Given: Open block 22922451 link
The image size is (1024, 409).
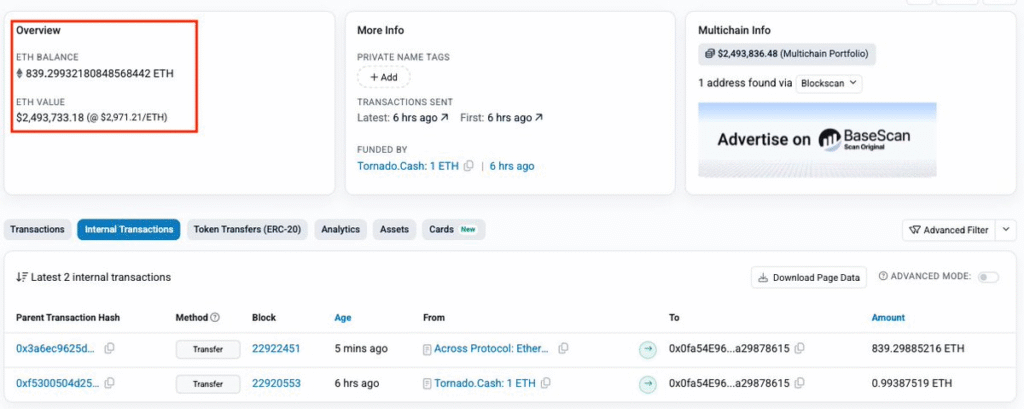Looking at the screenshot, I should [276, 349].
